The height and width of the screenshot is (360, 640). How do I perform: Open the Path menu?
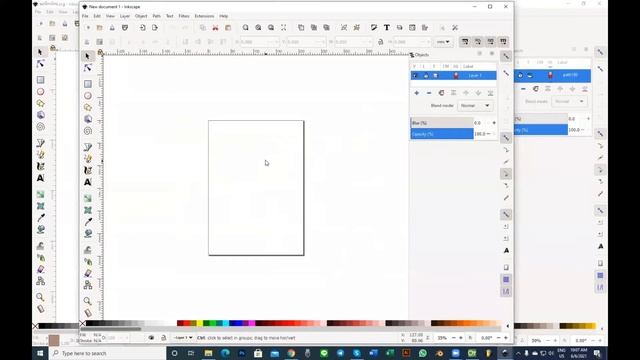156,16
